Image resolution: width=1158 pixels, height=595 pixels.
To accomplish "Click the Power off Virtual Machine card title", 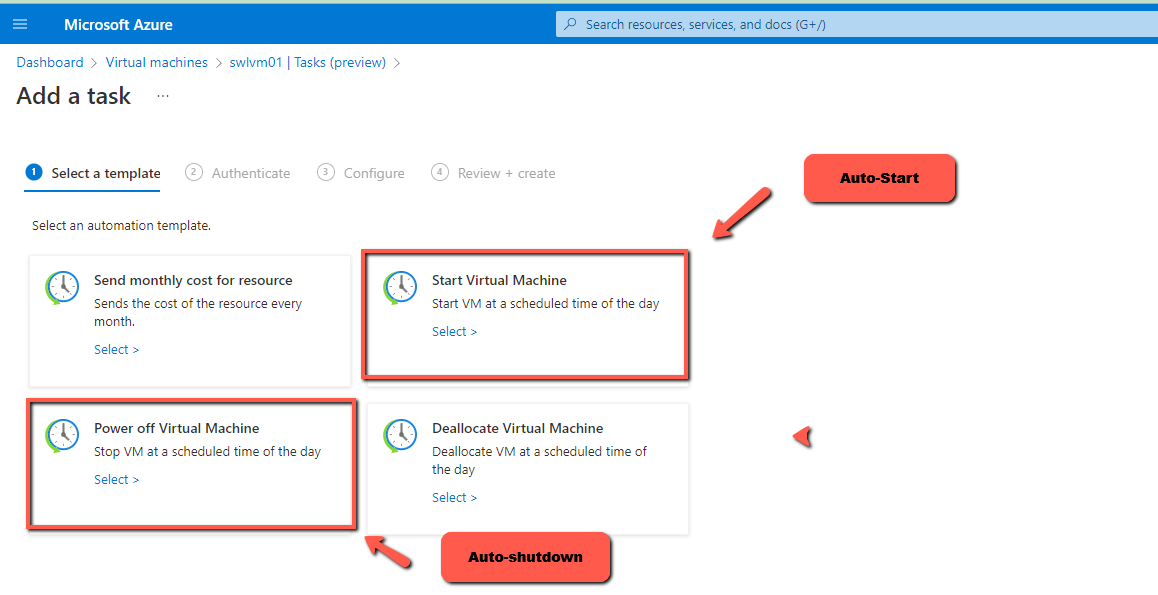I will tap(177, 428).
